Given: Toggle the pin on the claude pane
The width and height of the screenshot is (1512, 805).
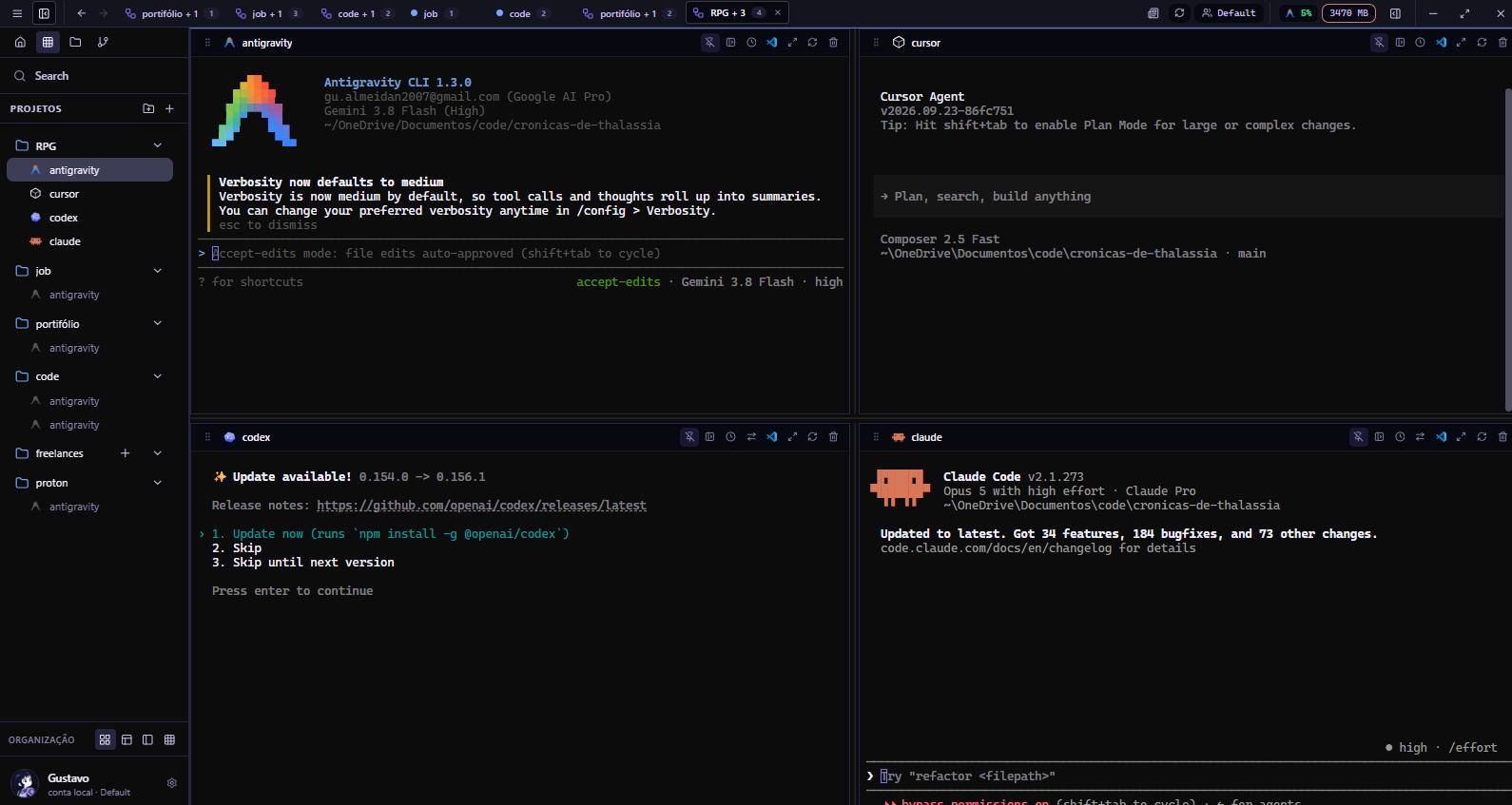Looking at the screenshot, I should pyautogui.click(x=1358, y=437).
